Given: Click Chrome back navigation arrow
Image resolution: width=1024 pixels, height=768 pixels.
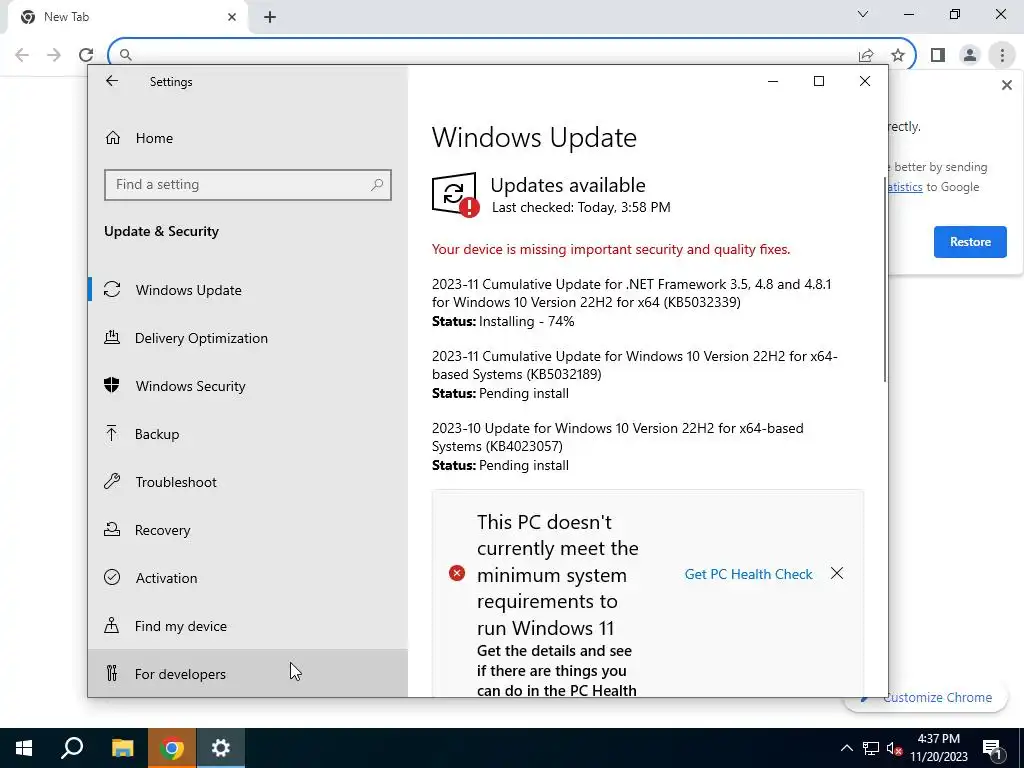Looking at the screenshot, I should pos(22,55).
